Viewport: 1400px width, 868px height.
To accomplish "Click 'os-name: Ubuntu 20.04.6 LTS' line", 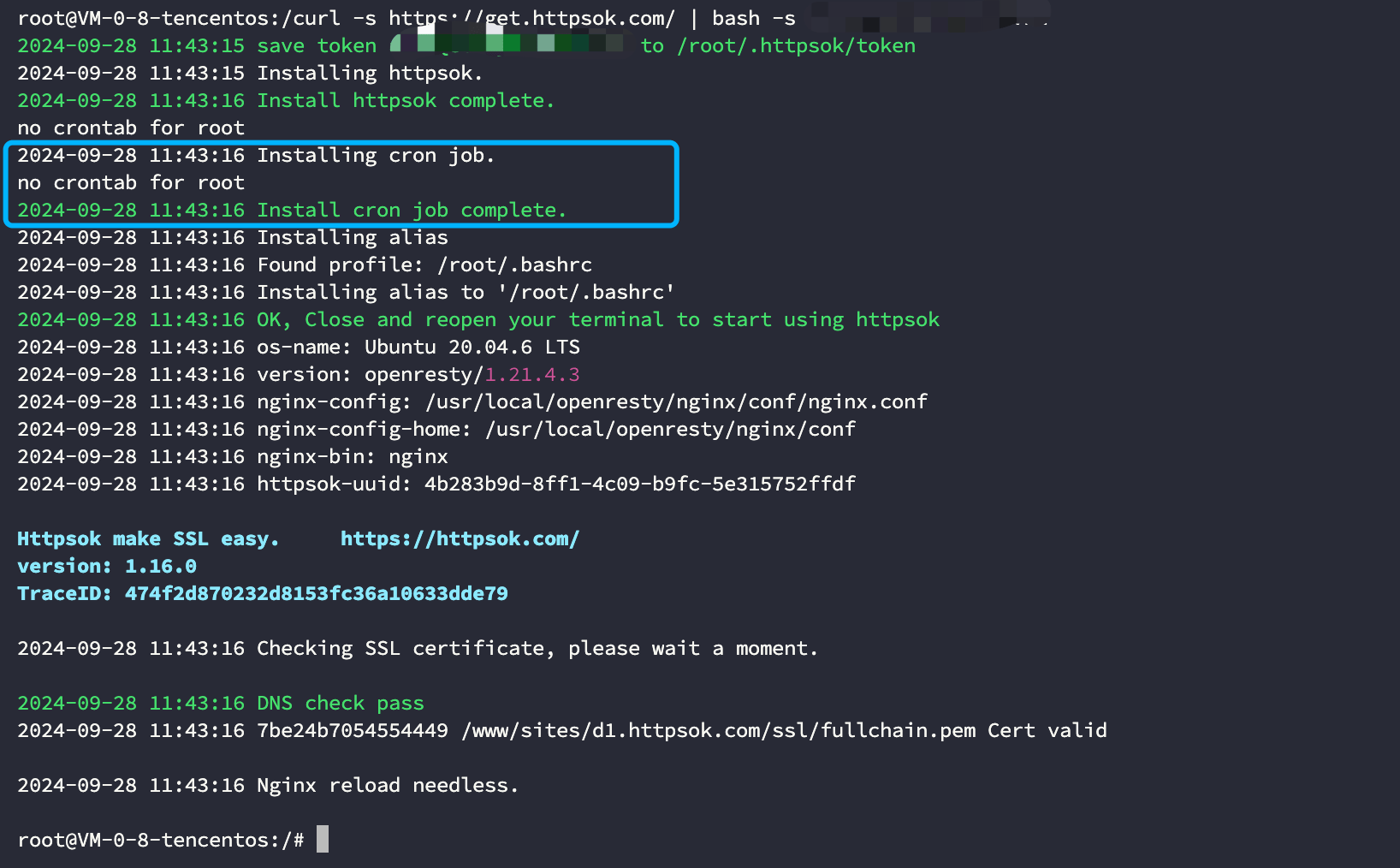I will point(299,347).
